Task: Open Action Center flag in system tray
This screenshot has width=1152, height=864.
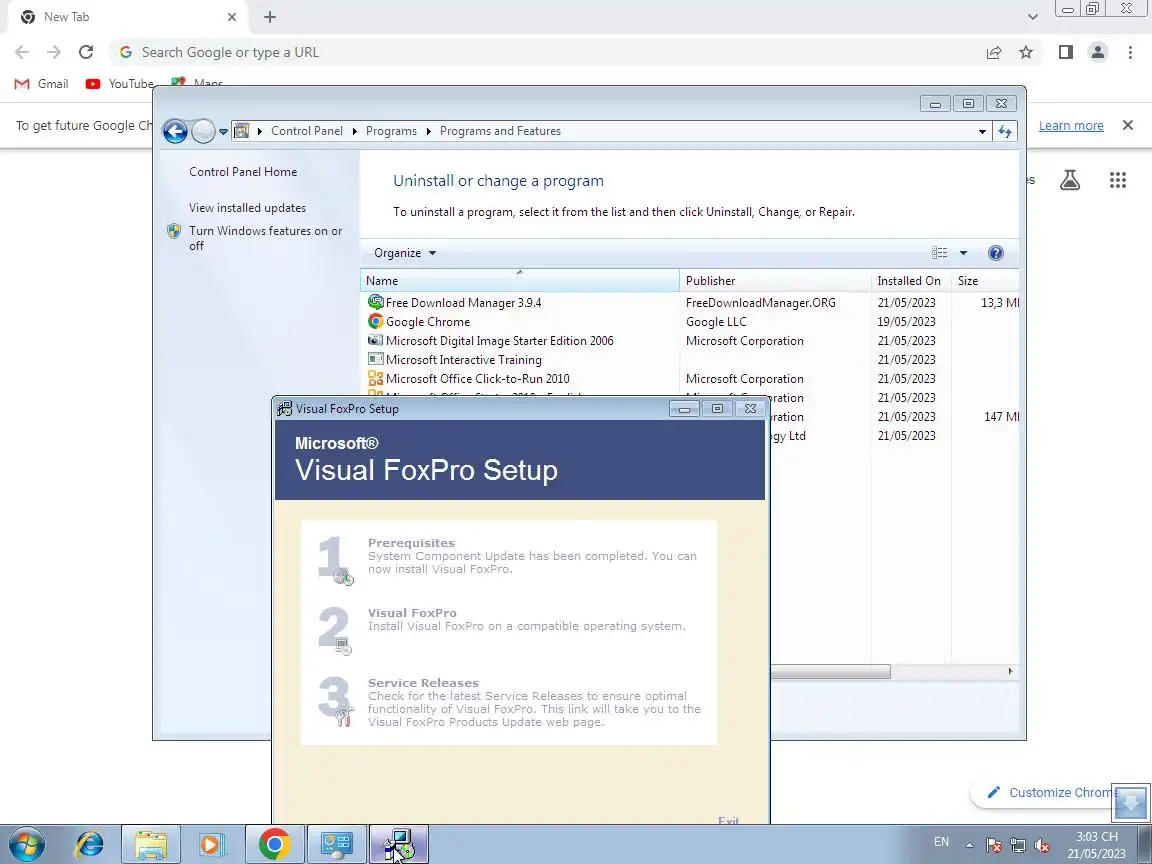Action: click(993, 845)
